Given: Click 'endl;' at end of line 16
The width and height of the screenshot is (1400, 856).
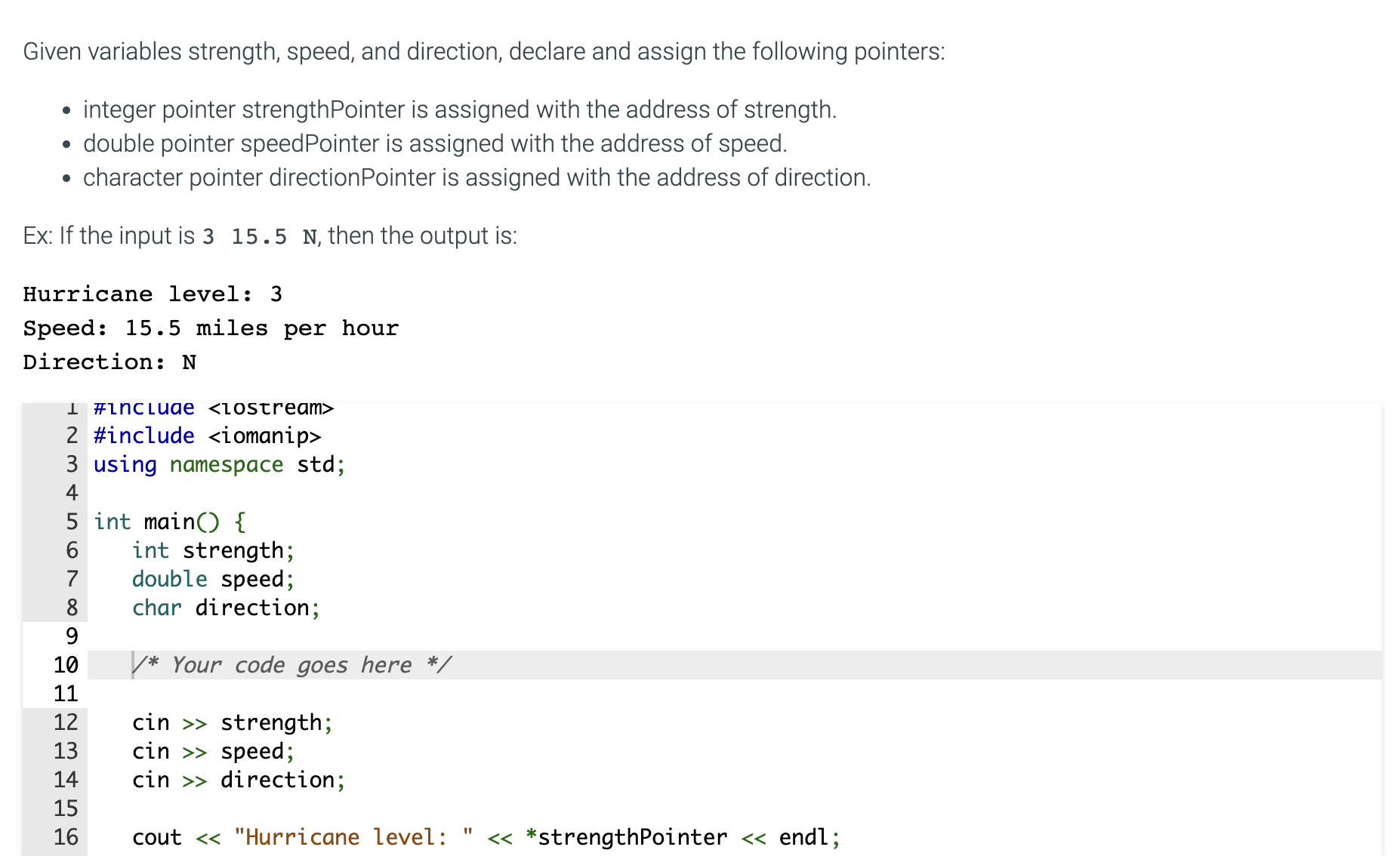Looking at the screenshot, I should pyautogui.click(x=809, y=837).
